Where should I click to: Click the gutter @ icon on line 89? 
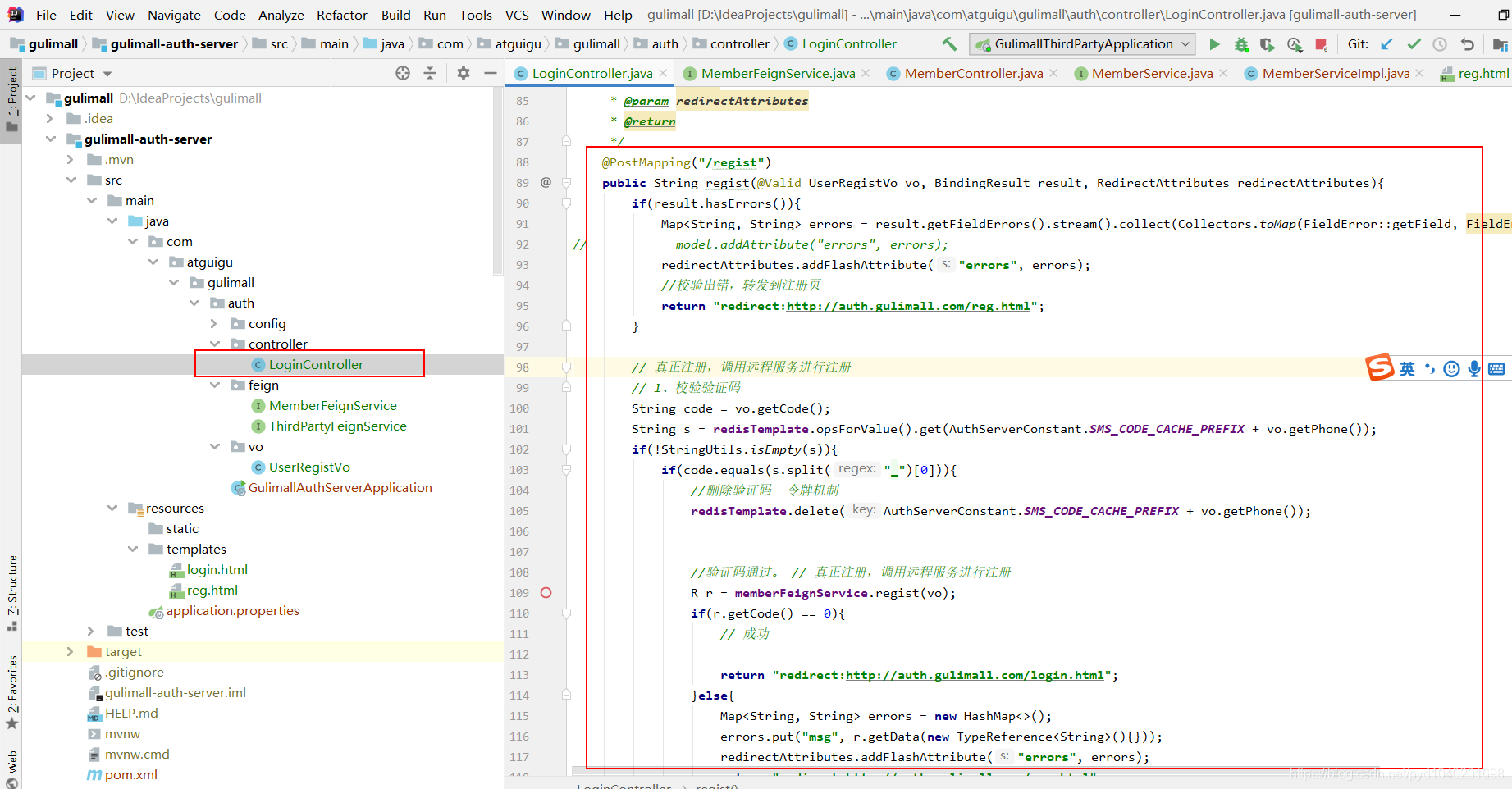[x=546, y=182]
